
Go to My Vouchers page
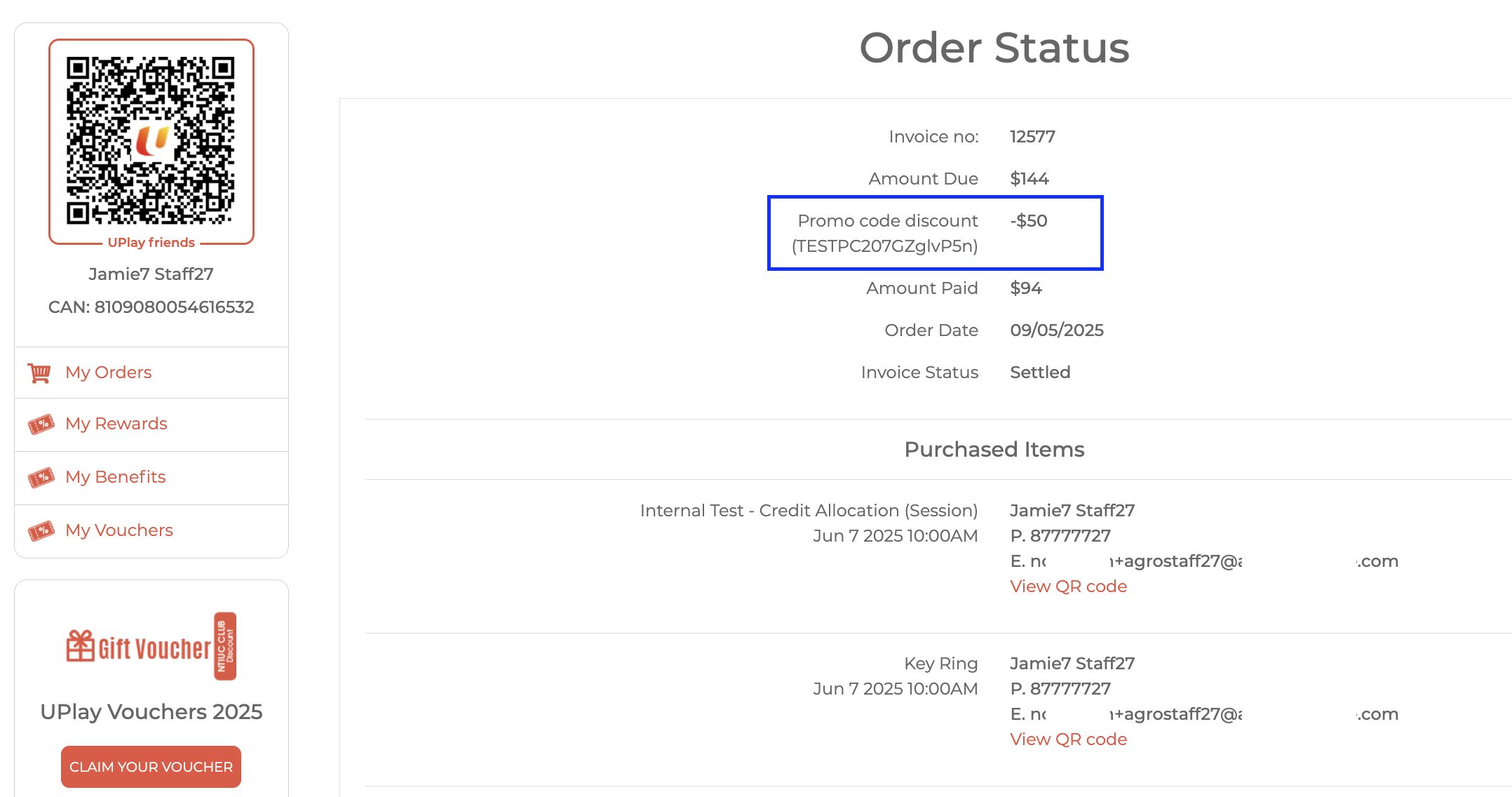119,530
